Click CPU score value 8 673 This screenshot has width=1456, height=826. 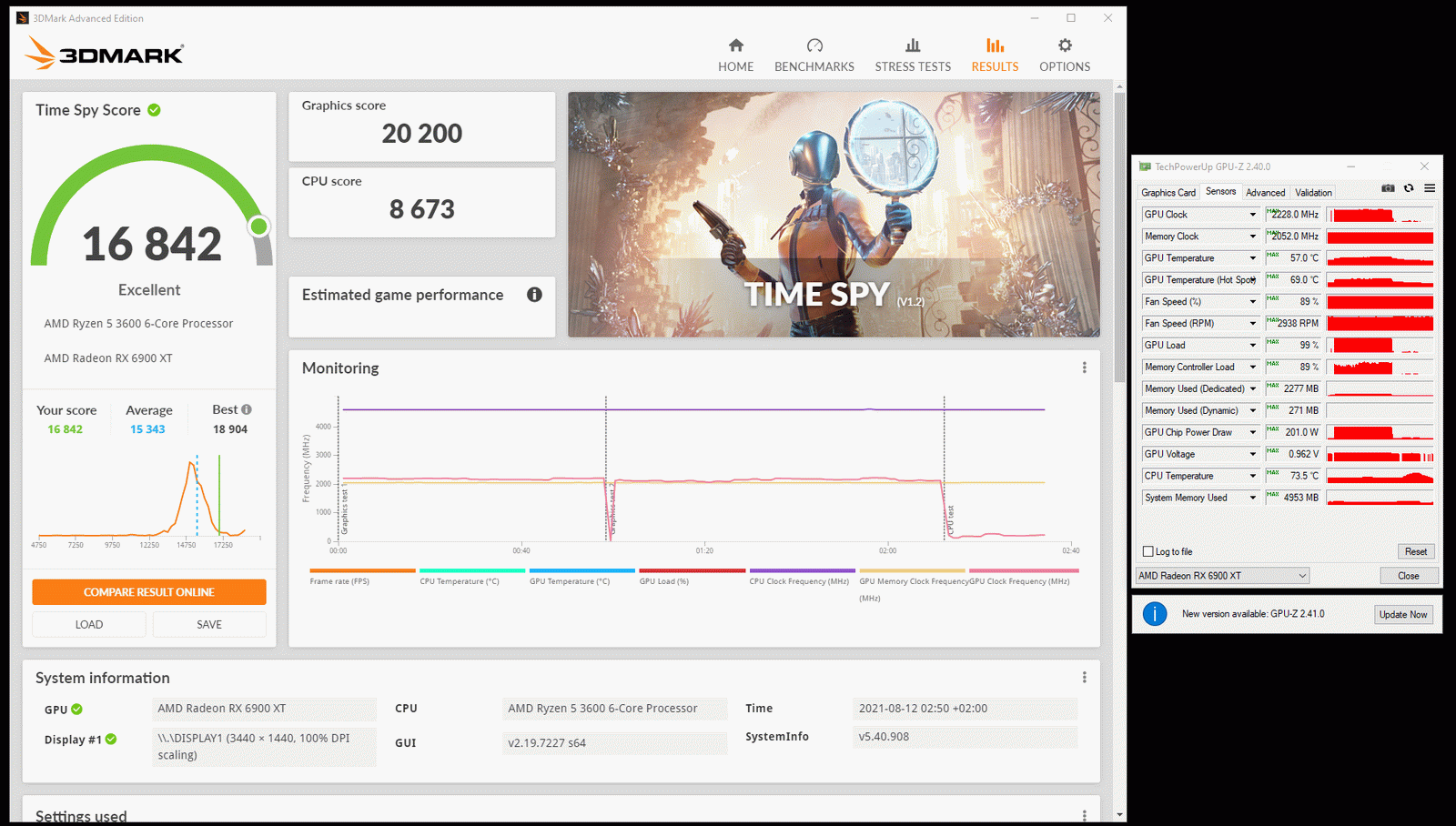point(422,209)
